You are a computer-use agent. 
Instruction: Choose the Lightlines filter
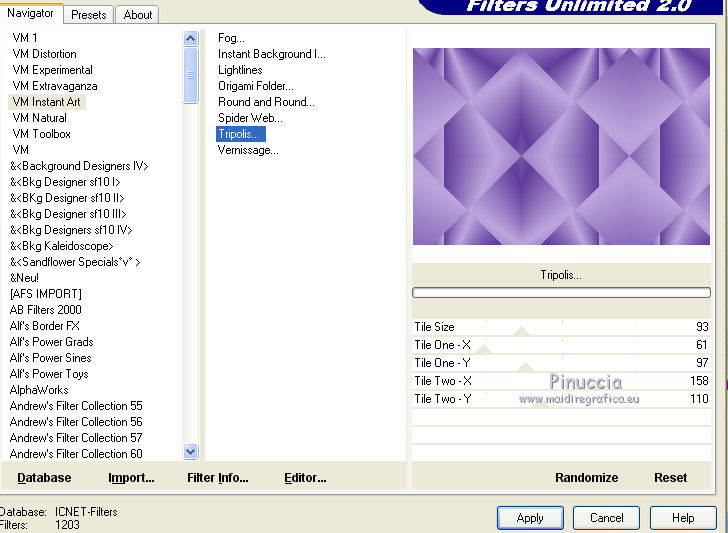pyautogui.click(x=240, y=70)
